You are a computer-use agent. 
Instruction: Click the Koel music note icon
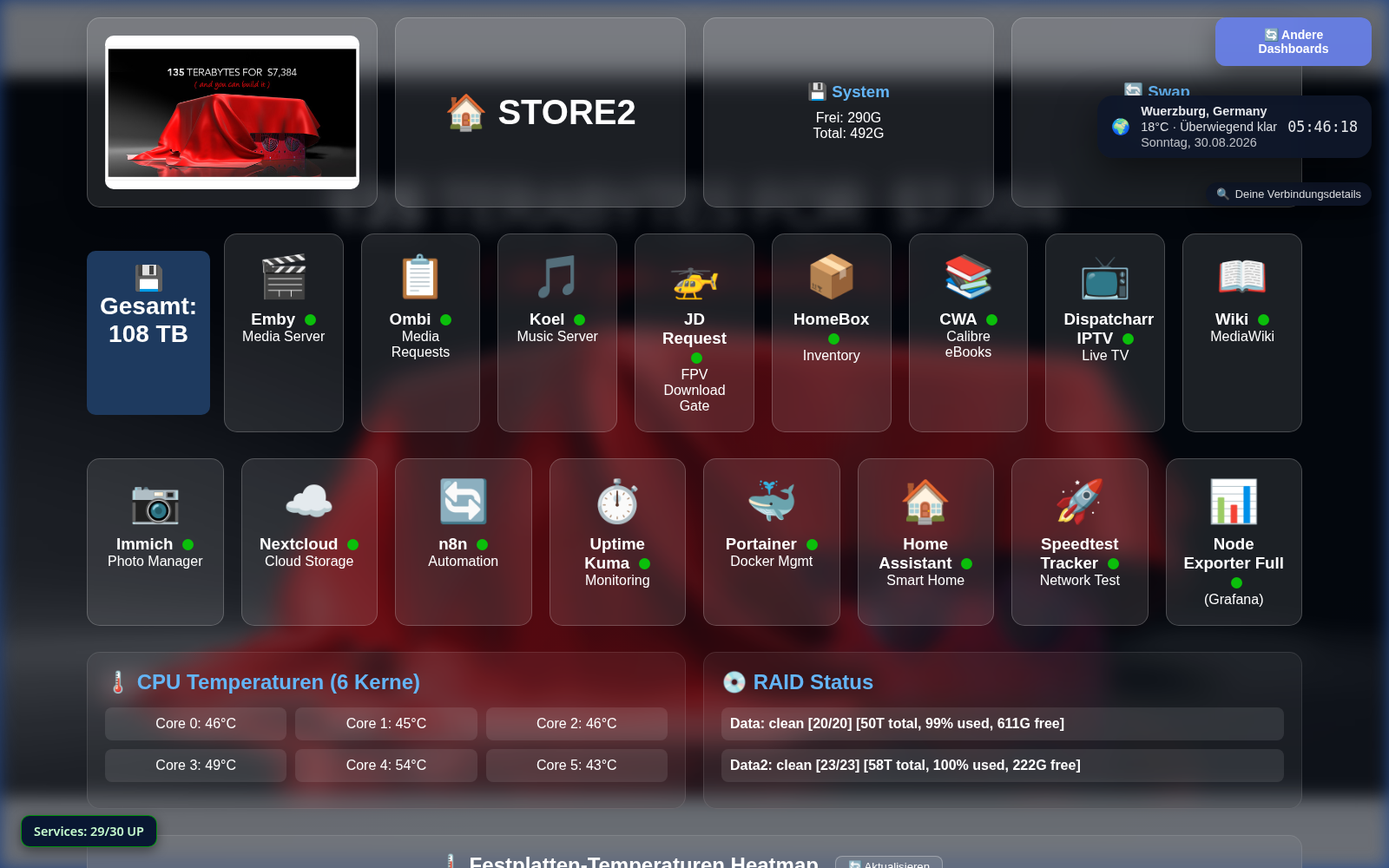[557, 277]
